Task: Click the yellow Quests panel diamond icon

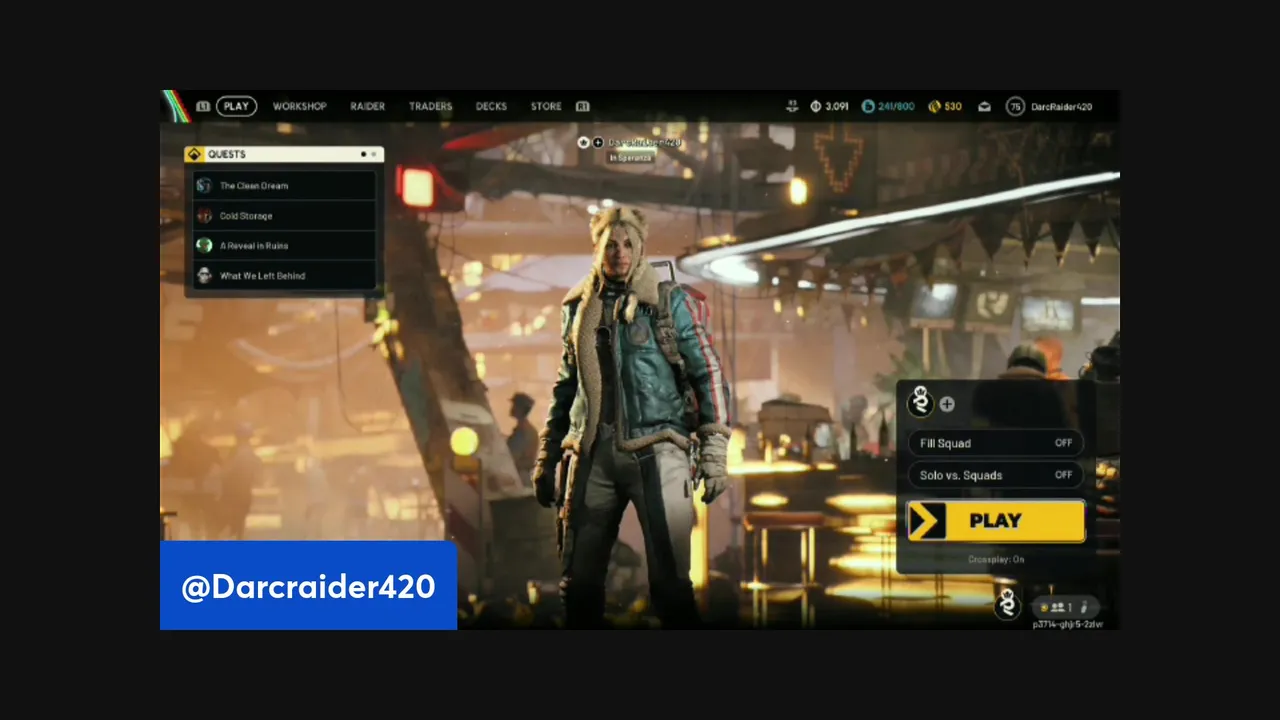Action: click(x=194, y=154)
